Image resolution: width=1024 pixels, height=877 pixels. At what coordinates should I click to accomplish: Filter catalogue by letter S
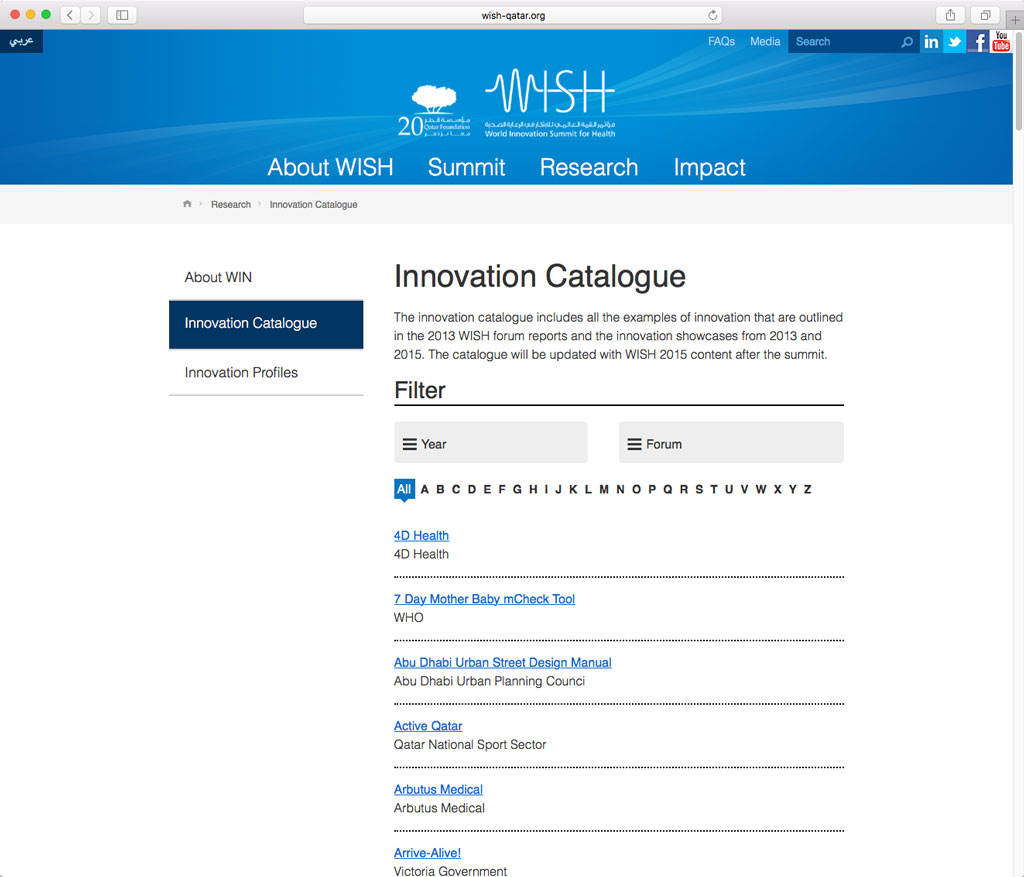click(x=699, y=489)
